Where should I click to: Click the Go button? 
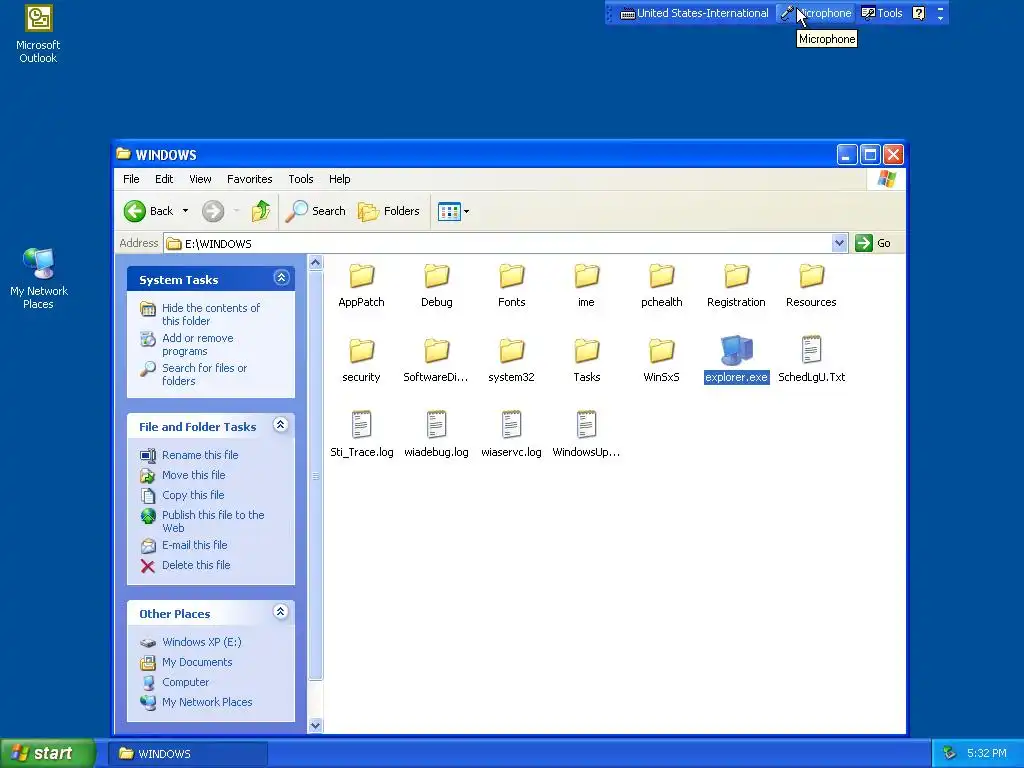tap(873, 243)
